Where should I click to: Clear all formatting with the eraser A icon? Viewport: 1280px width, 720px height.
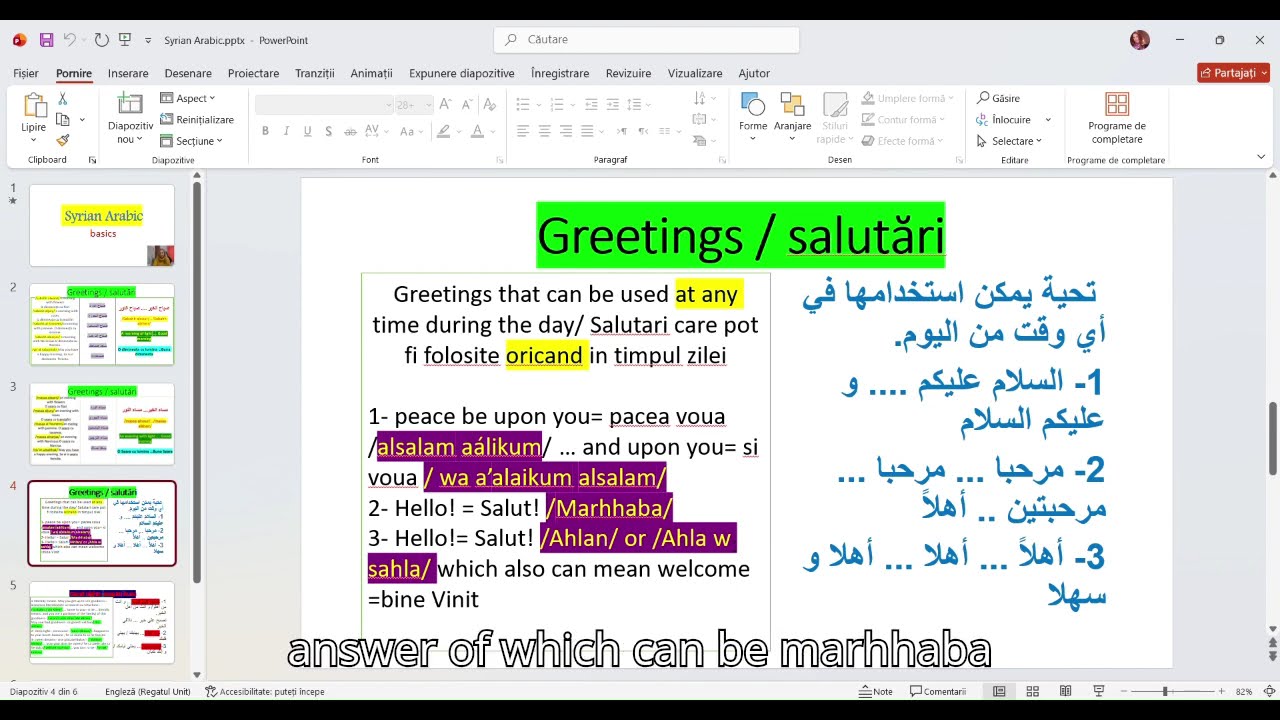click(x=489, y=104)
